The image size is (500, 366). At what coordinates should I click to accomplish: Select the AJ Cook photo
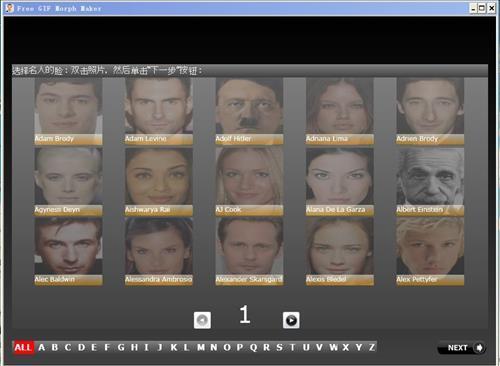click(249, 182)
